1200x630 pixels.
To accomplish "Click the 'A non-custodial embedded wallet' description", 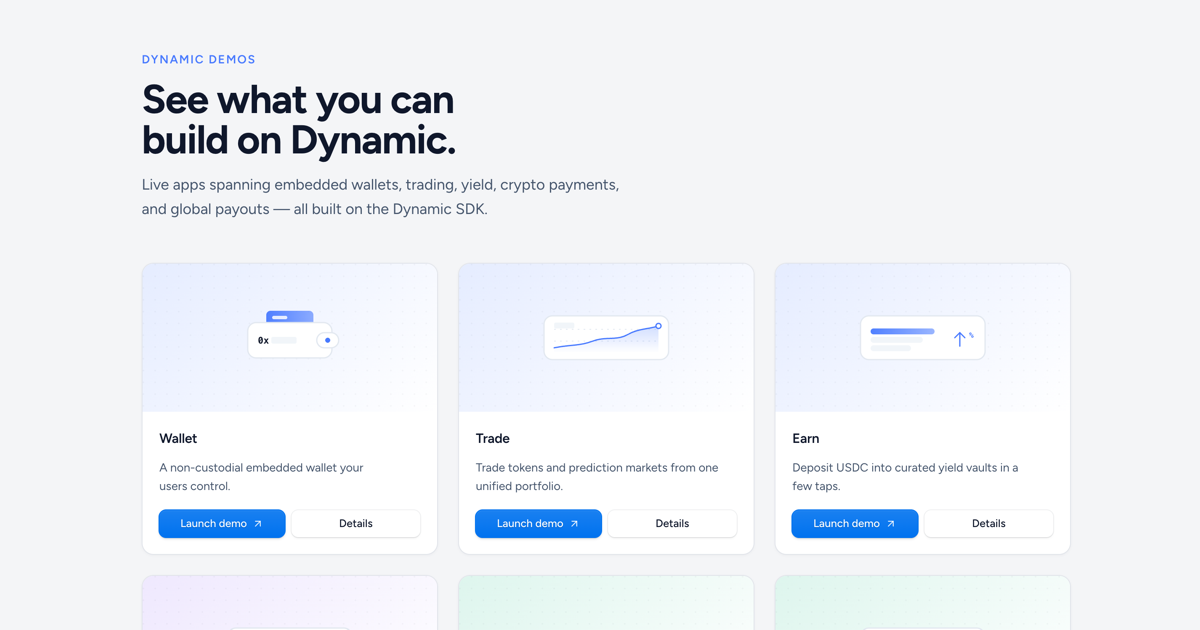I will (x=261, y=477).
